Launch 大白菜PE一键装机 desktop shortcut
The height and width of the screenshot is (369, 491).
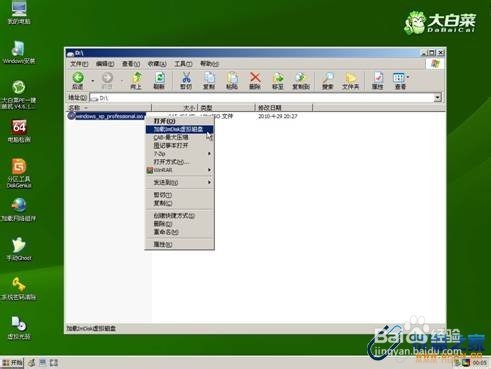[19, 95]
